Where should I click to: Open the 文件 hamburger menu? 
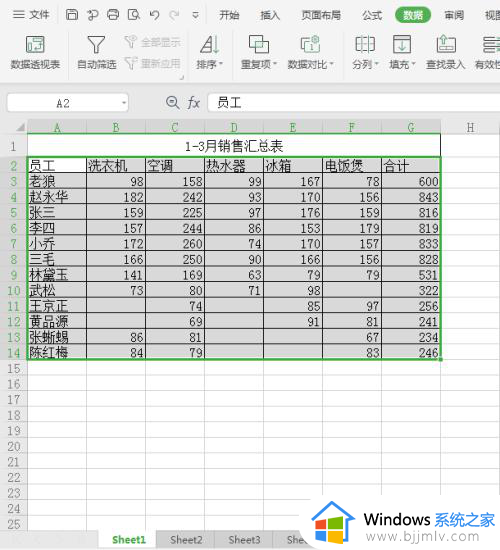(31, 15)
